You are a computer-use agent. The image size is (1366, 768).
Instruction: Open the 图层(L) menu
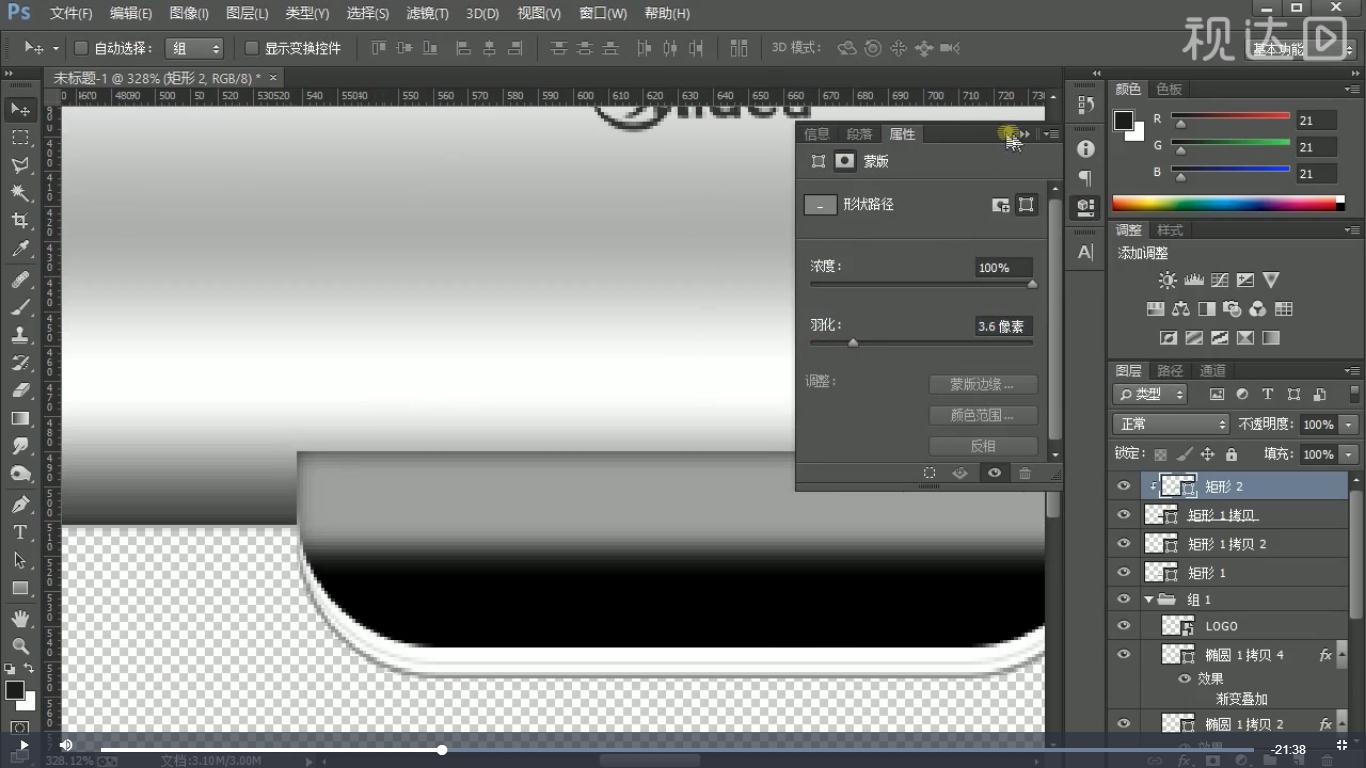tap(247, 14)
